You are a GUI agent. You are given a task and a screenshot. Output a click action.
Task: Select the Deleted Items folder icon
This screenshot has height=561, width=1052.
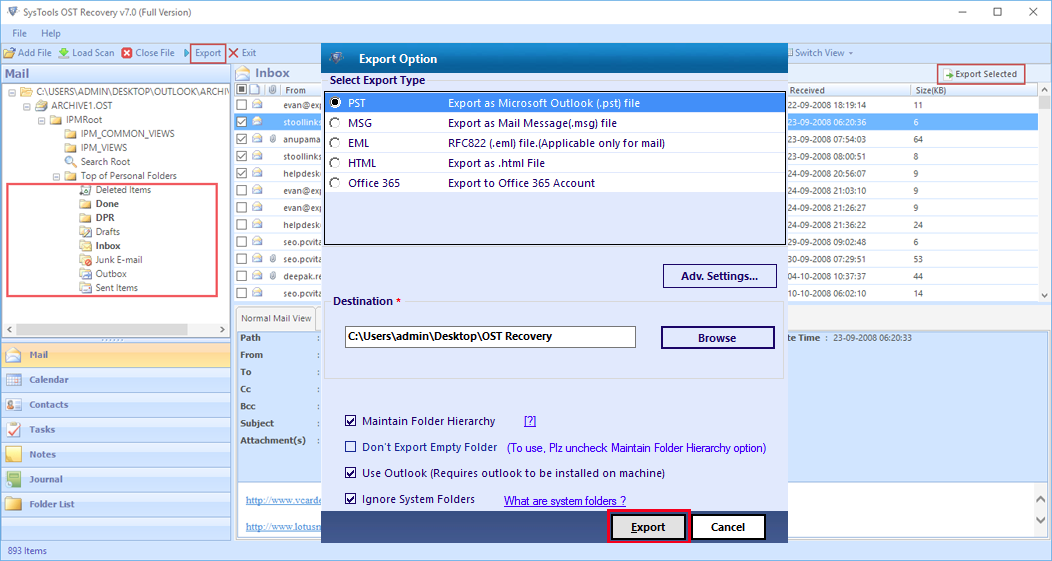point(85,190)
